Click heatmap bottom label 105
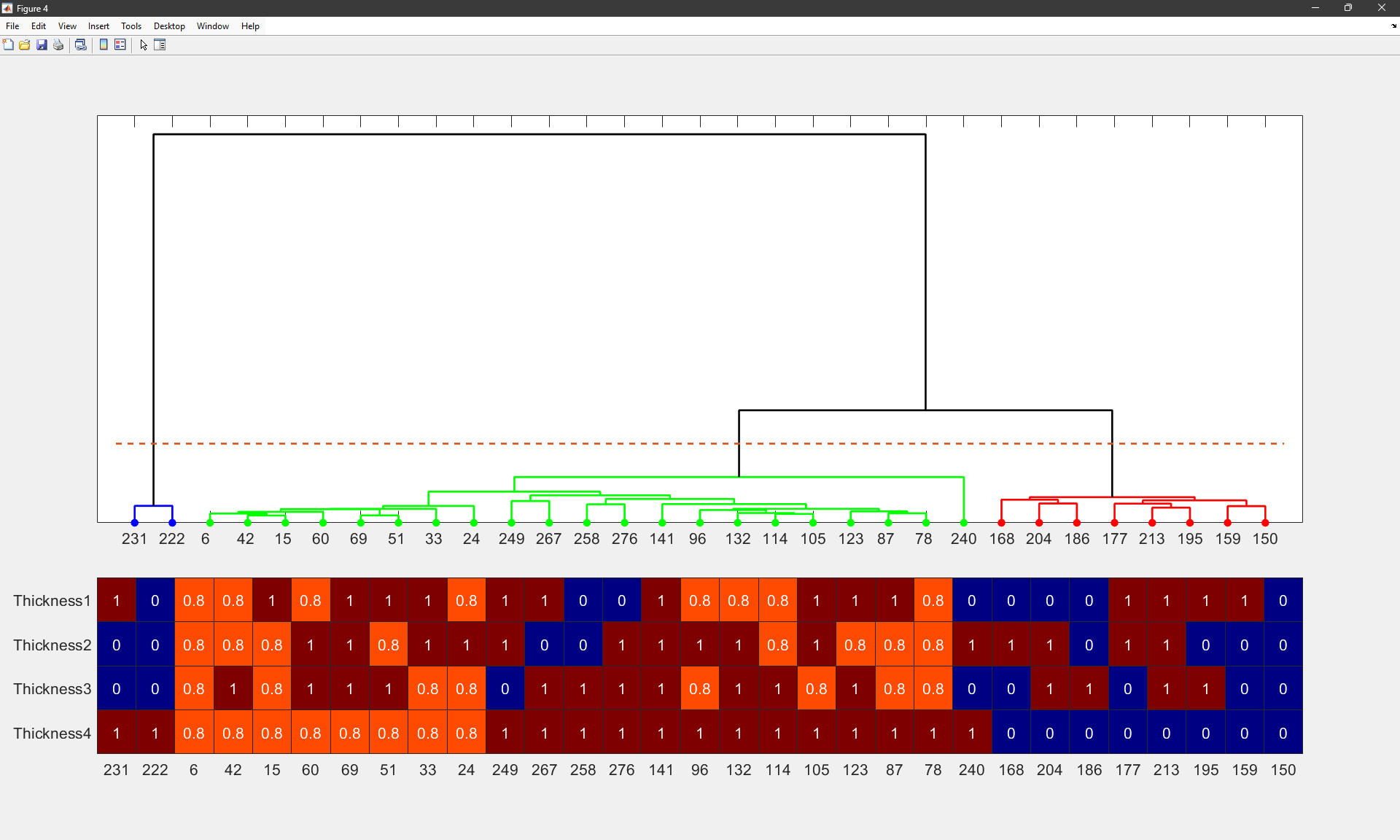 [817, 770]
